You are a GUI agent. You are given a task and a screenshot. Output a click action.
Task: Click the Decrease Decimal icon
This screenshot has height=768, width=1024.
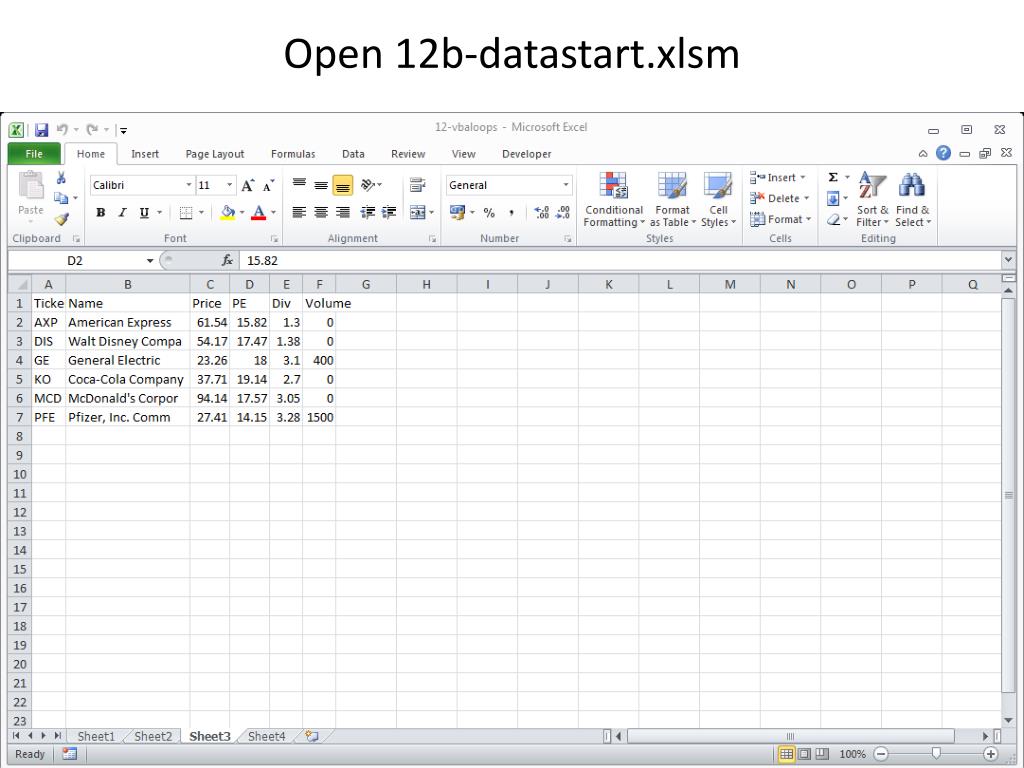563,212
